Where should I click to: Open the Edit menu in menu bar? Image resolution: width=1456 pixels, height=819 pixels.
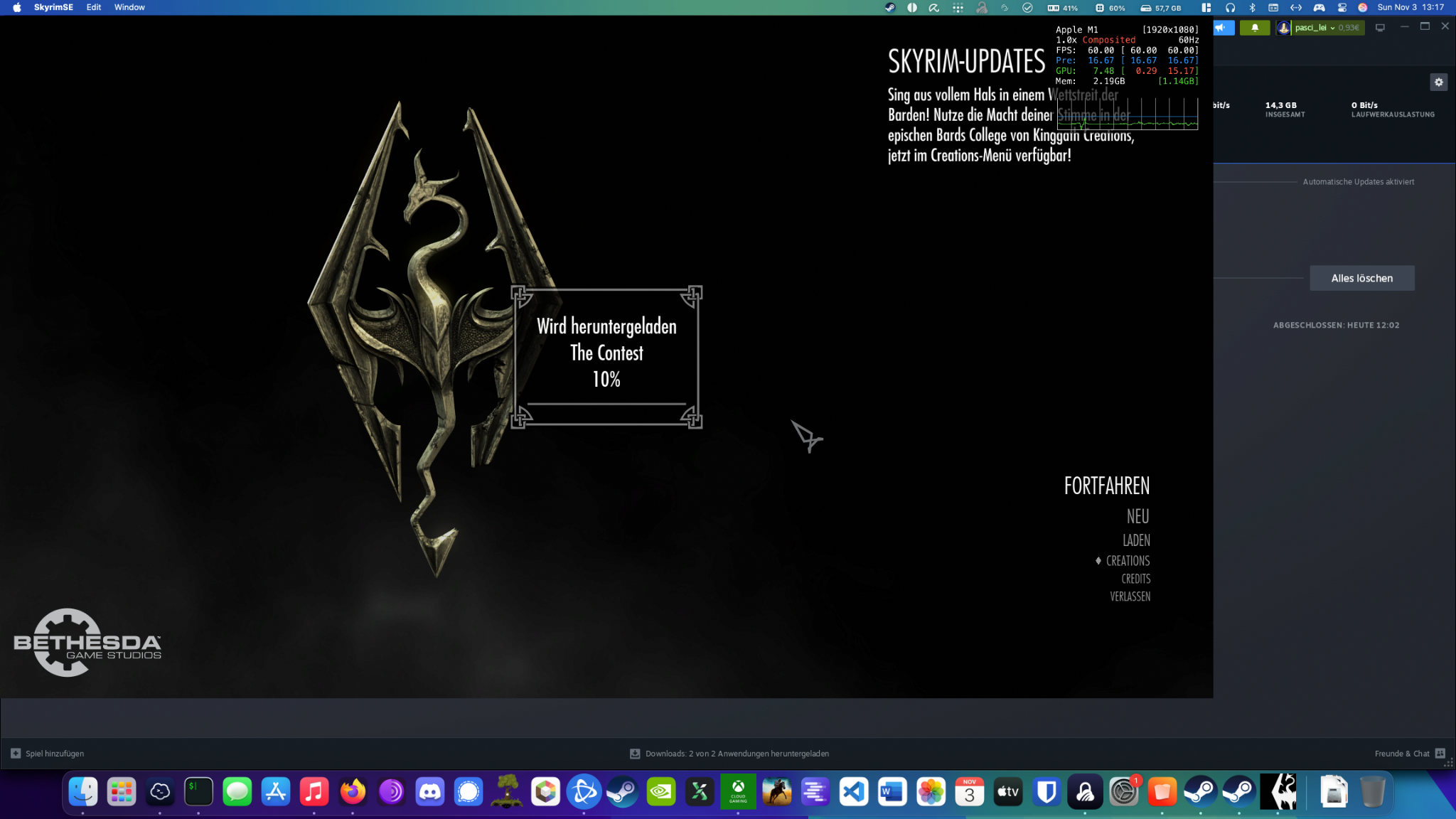click(x=94, y=7)
